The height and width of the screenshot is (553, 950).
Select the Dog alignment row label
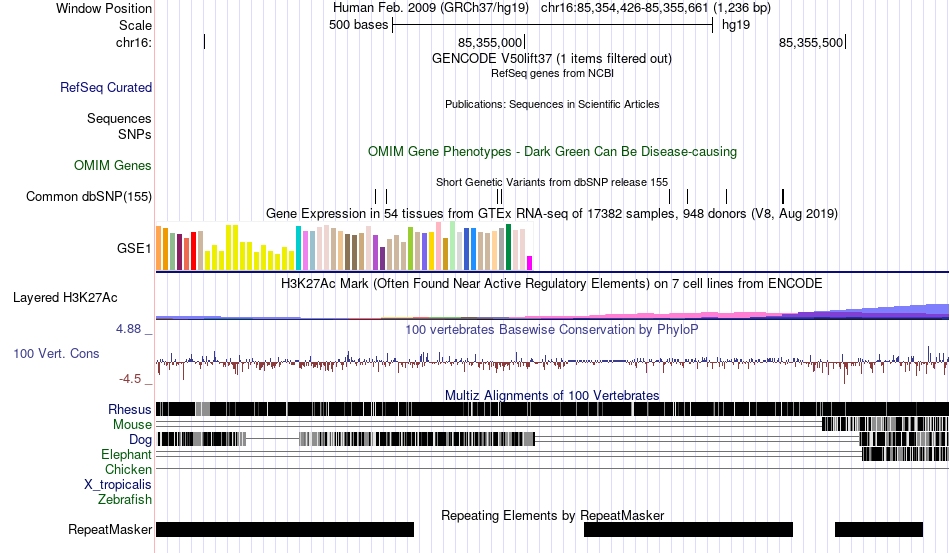click(x=140, y=440)
